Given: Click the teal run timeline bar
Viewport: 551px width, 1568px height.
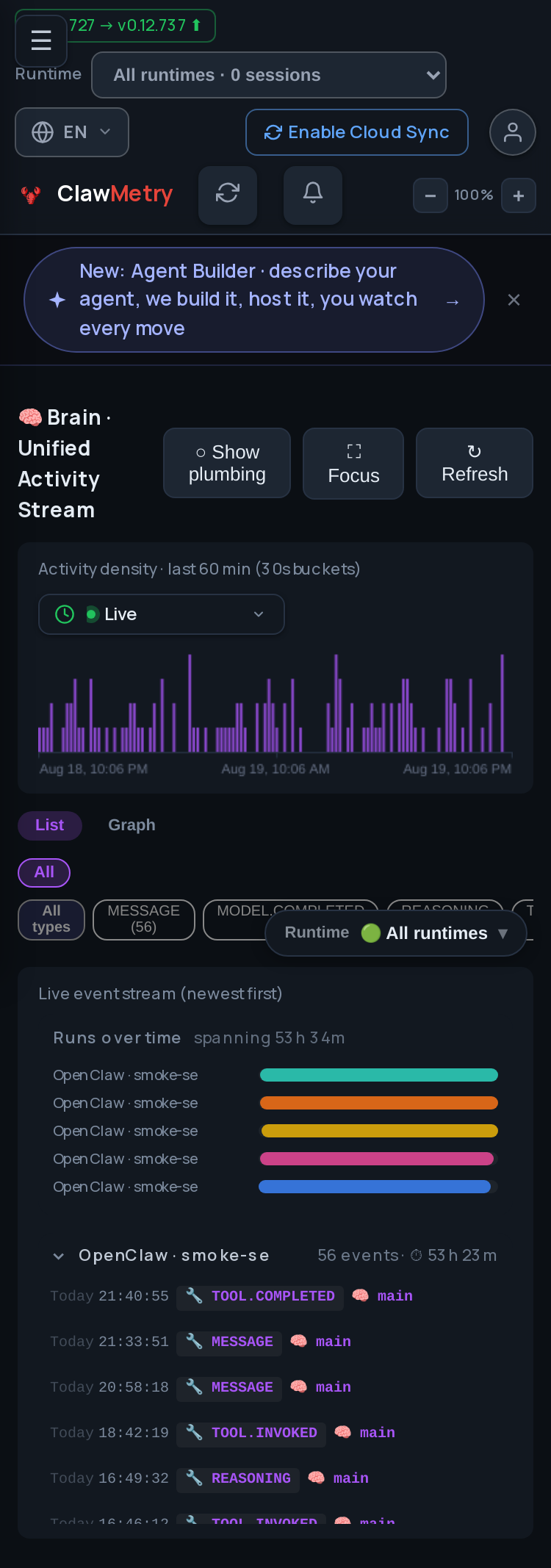Looking at the screenshot, I should pyautogui.click(x=379, y=1075).
